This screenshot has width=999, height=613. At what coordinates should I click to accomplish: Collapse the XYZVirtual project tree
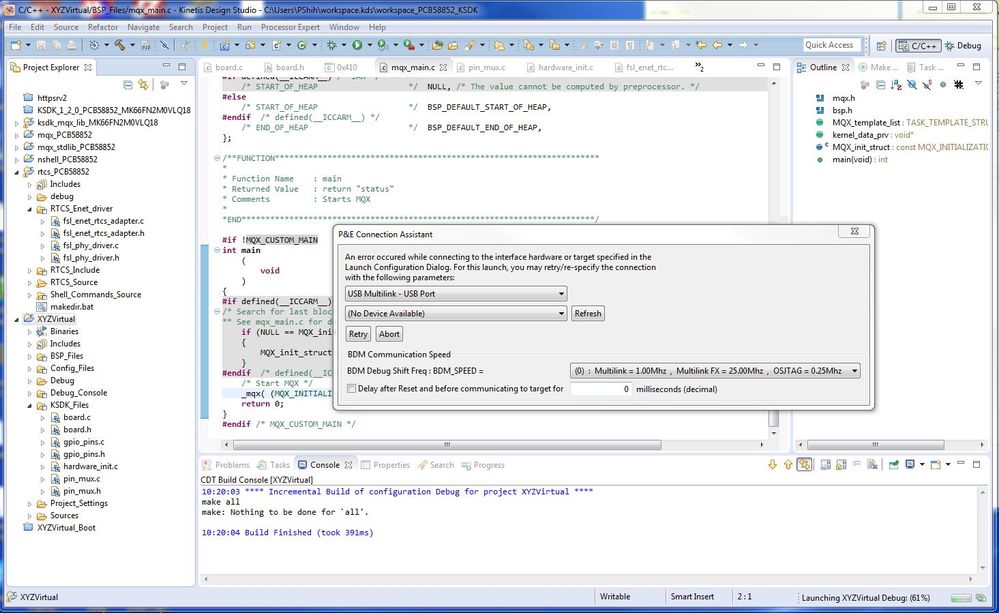[17, 319]
